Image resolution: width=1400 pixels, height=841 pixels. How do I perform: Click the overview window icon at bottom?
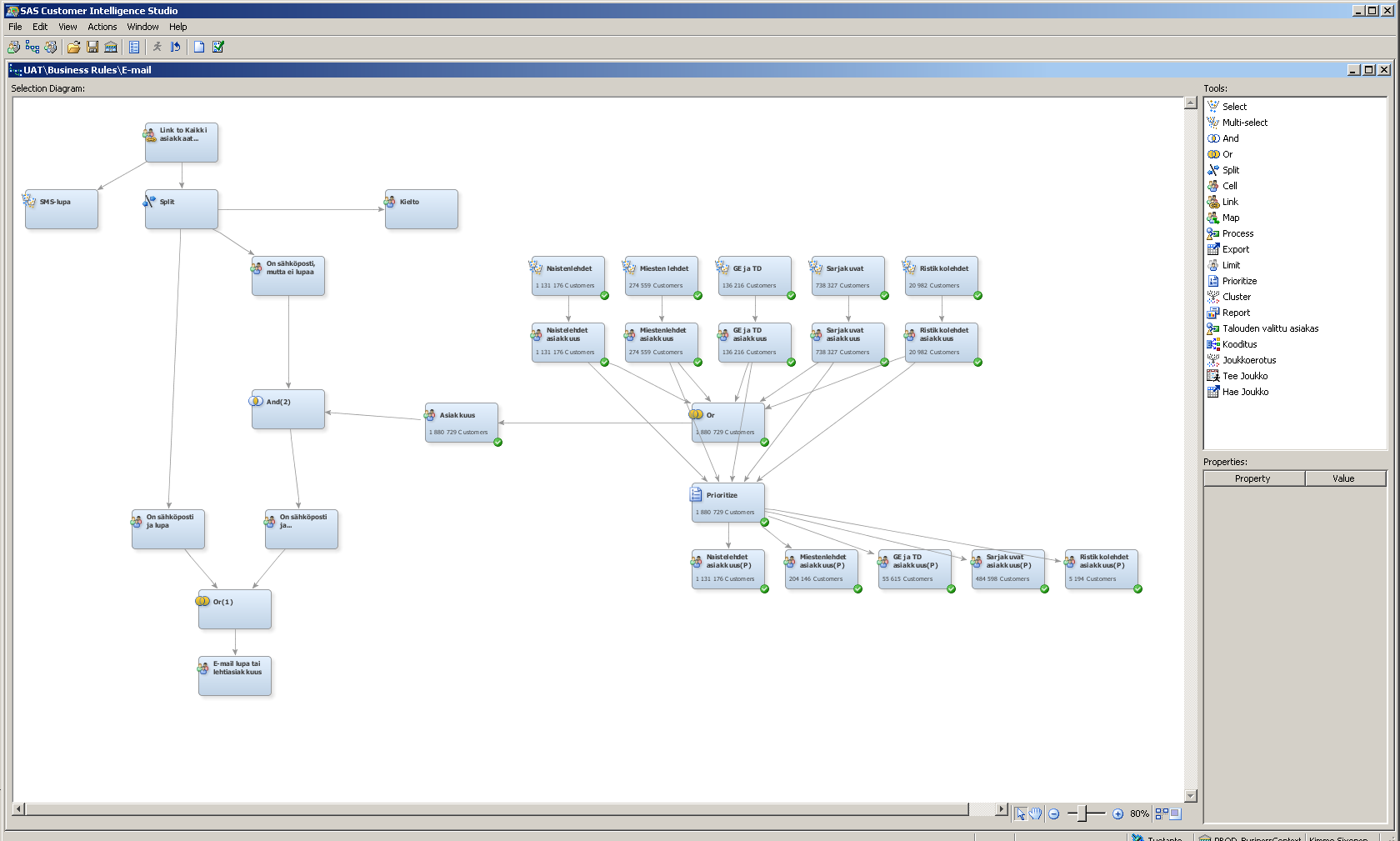pos(1175,813)
